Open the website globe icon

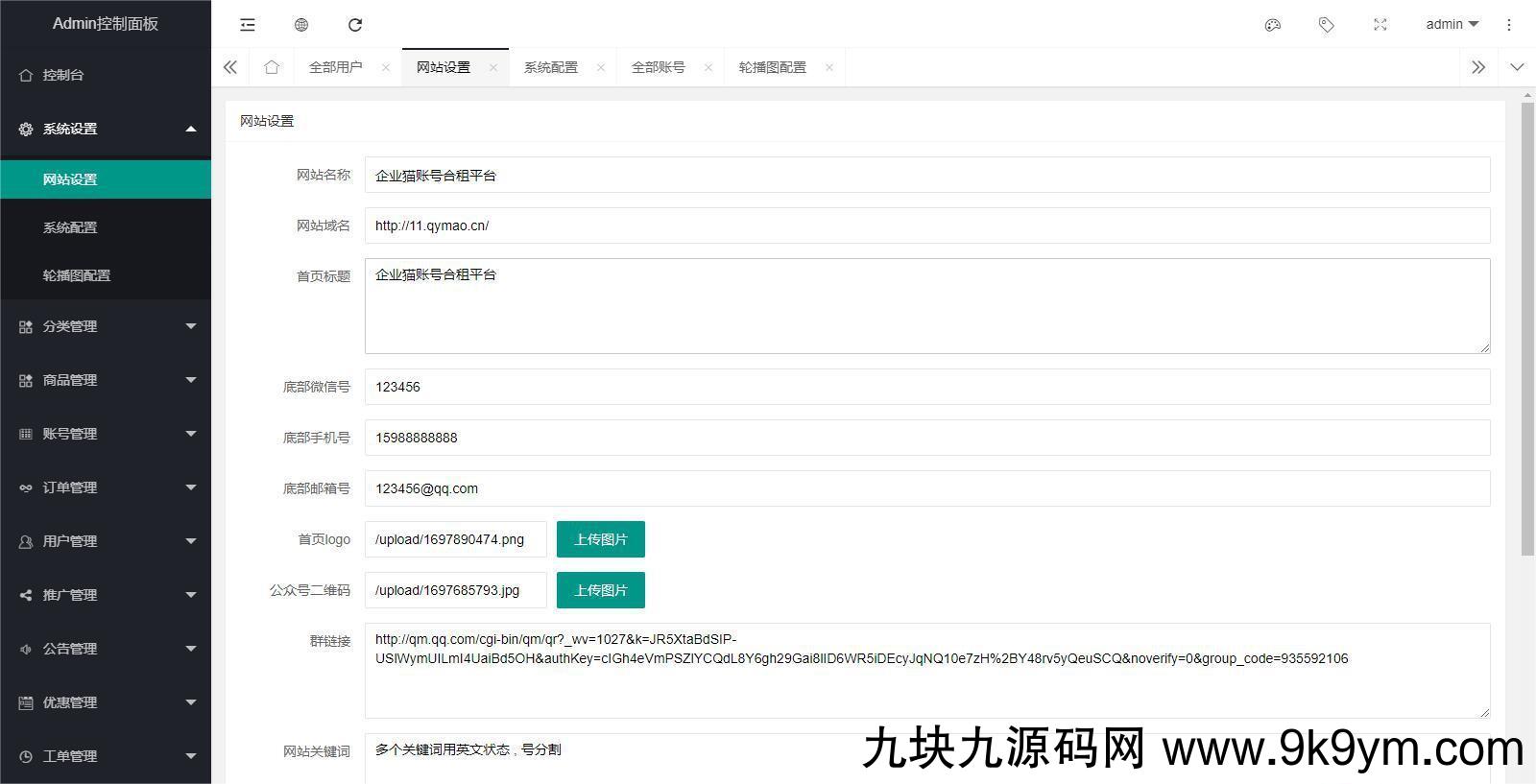pyautogui.click(x=301, y=25)
